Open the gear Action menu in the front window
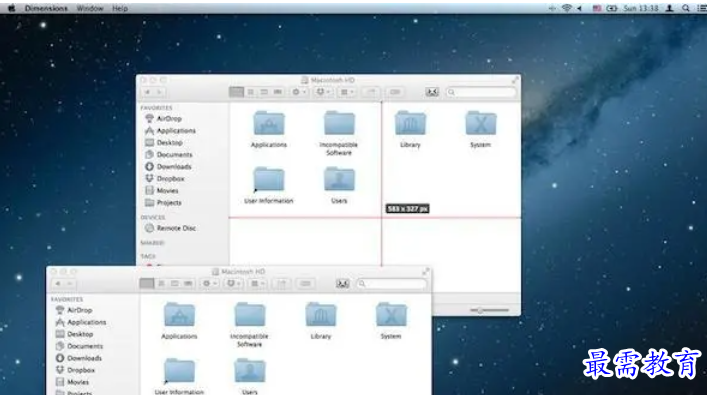This screenshot has height=395, width=707. (x=210, y=284)
